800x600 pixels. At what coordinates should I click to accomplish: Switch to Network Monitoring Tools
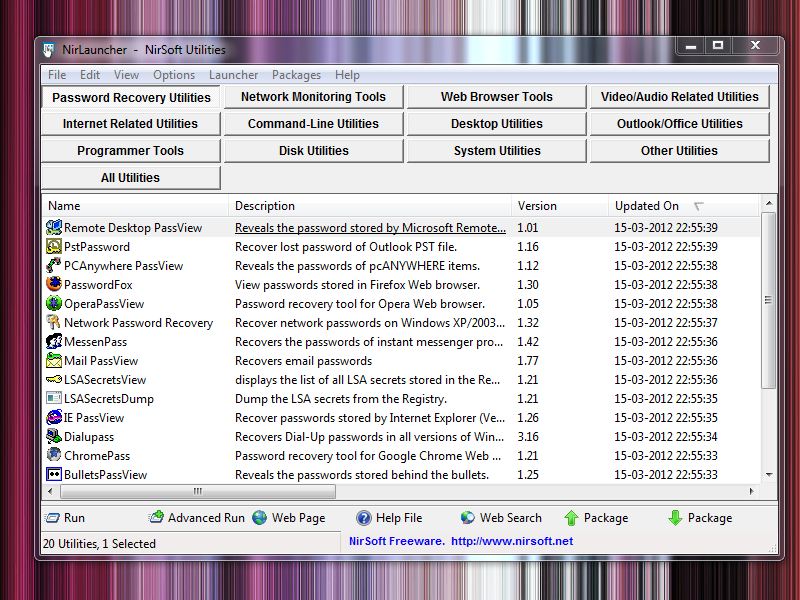[x=313, y=97]
